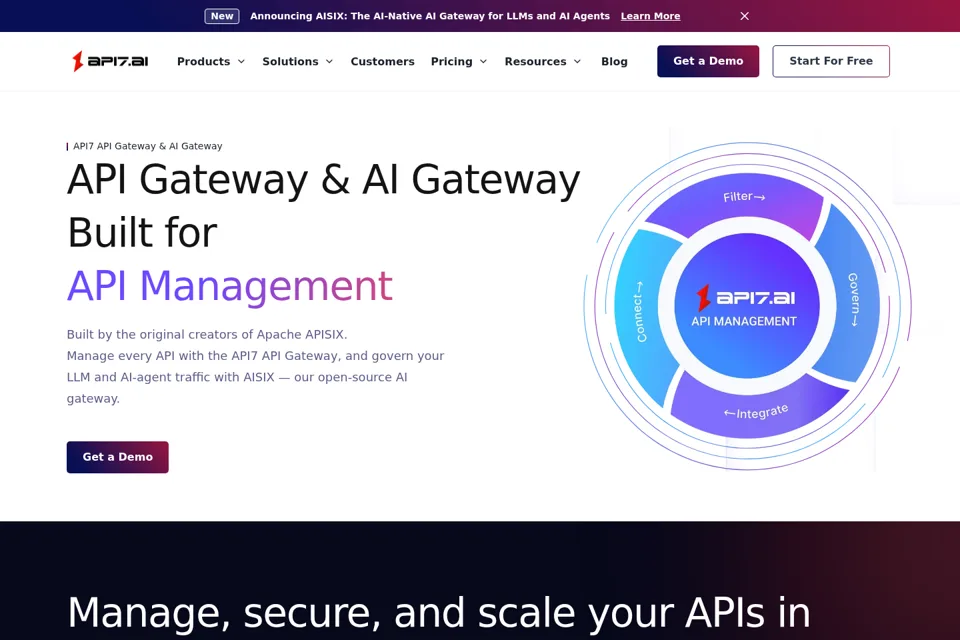
Task: Click the hero section Get a Demo button
Action: tap(118, 457)
